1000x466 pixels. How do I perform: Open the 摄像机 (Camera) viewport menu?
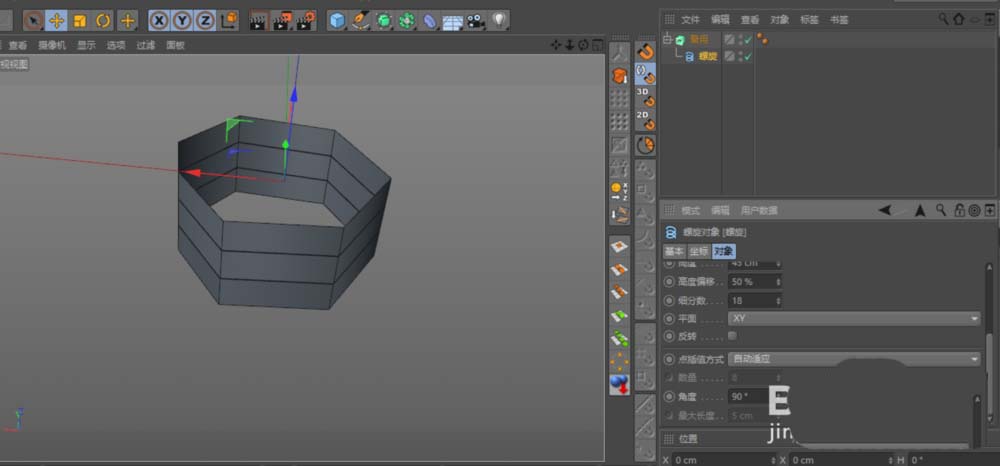point(52,45)
